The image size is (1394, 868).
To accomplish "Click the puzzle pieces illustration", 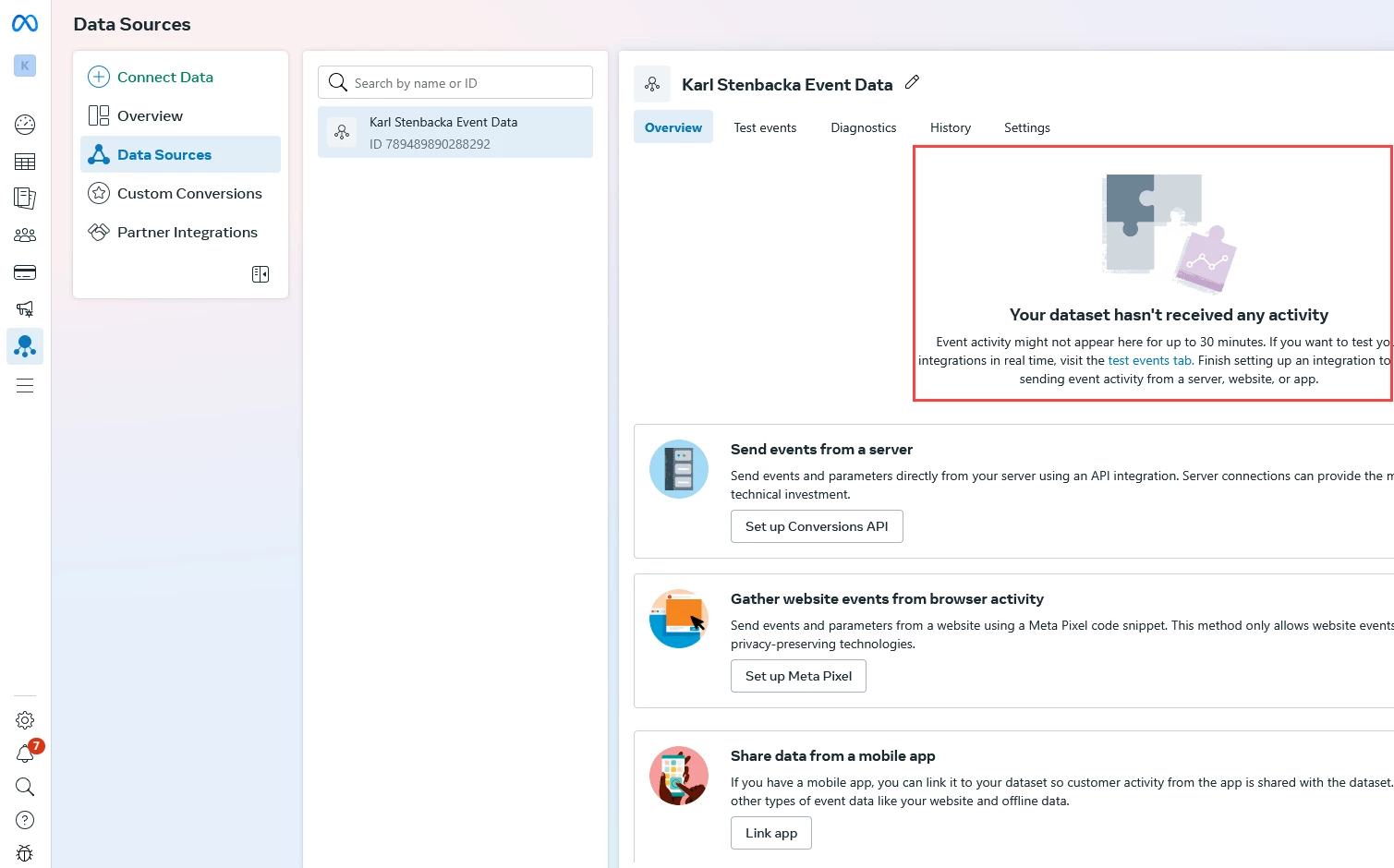I will click(x=1169, y=233).
